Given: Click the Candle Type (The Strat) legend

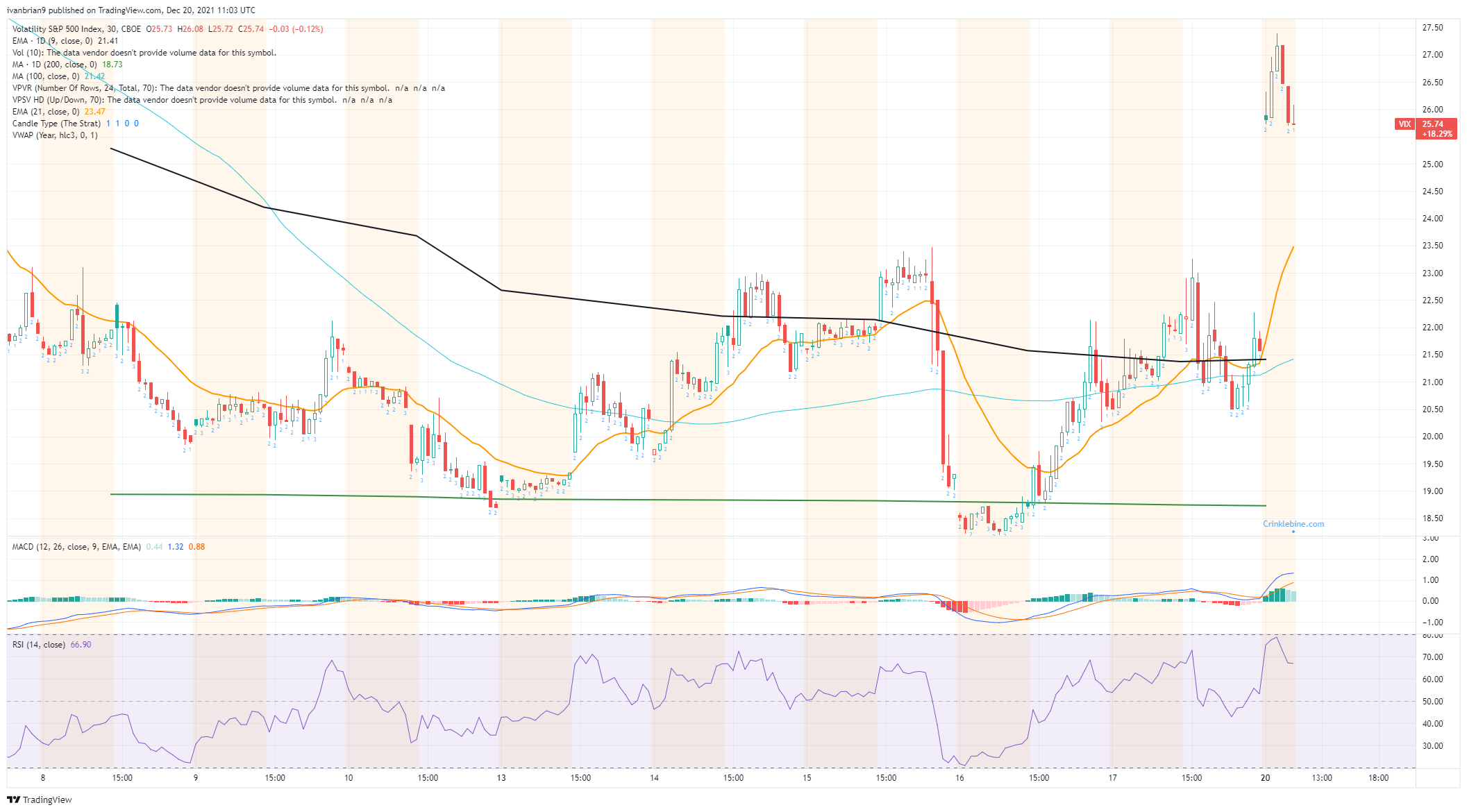Looking at the screenshot, I should [56, 124].
